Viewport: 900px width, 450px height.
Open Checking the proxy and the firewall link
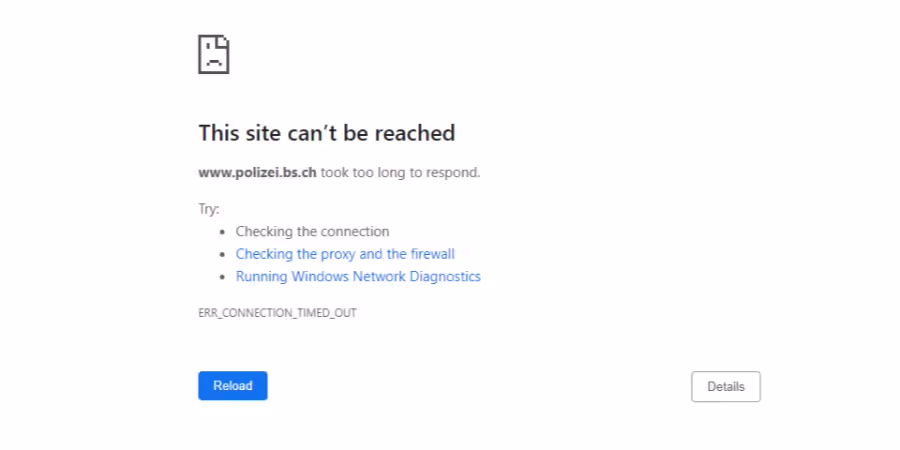coord(345,254)
